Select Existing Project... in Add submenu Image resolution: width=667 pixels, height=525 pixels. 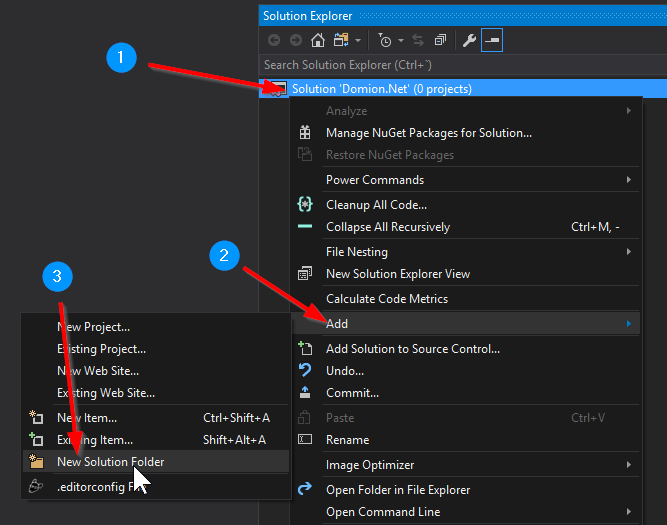coord(156,349)
